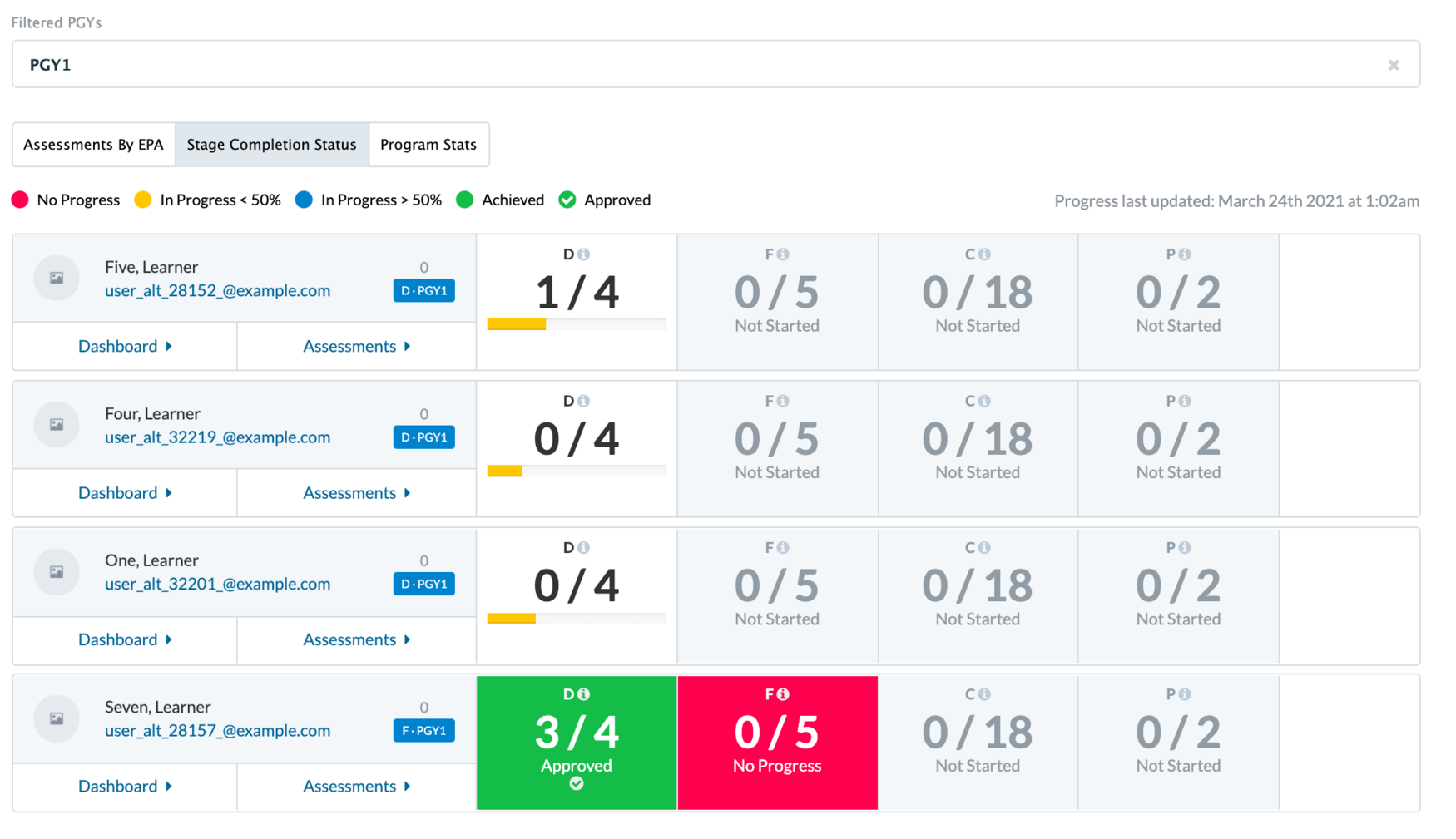1456x839 pixels.
Task: Click the 0 / 18 Not Started tile for One, Learner
Action: click(x=978, y=595)
